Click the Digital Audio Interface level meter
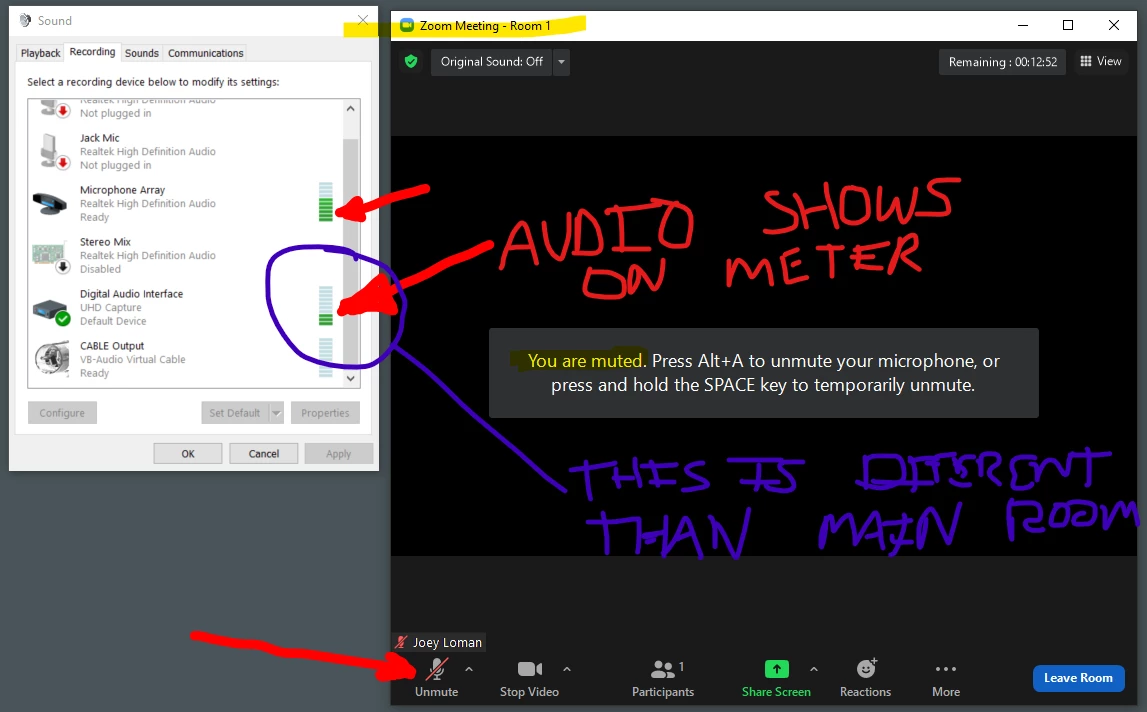1147x712 pixels. pyautogui.click(x=326, y=306)
